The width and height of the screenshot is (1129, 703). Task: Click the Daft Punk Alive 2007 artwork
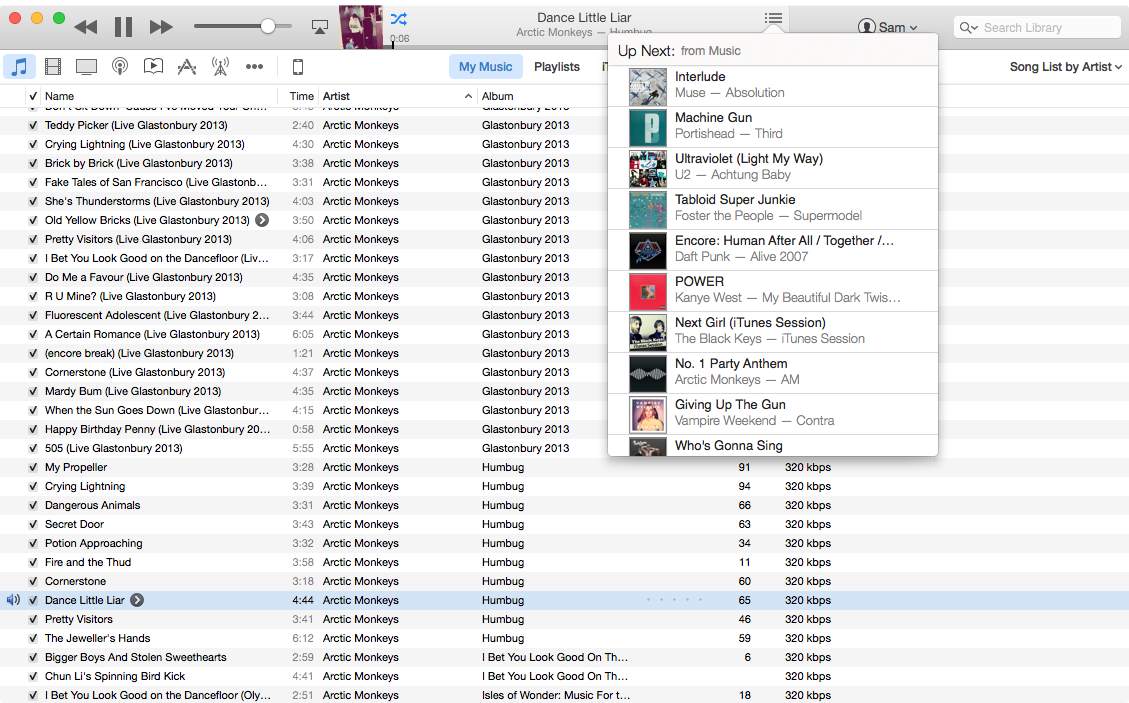point(648,251)
